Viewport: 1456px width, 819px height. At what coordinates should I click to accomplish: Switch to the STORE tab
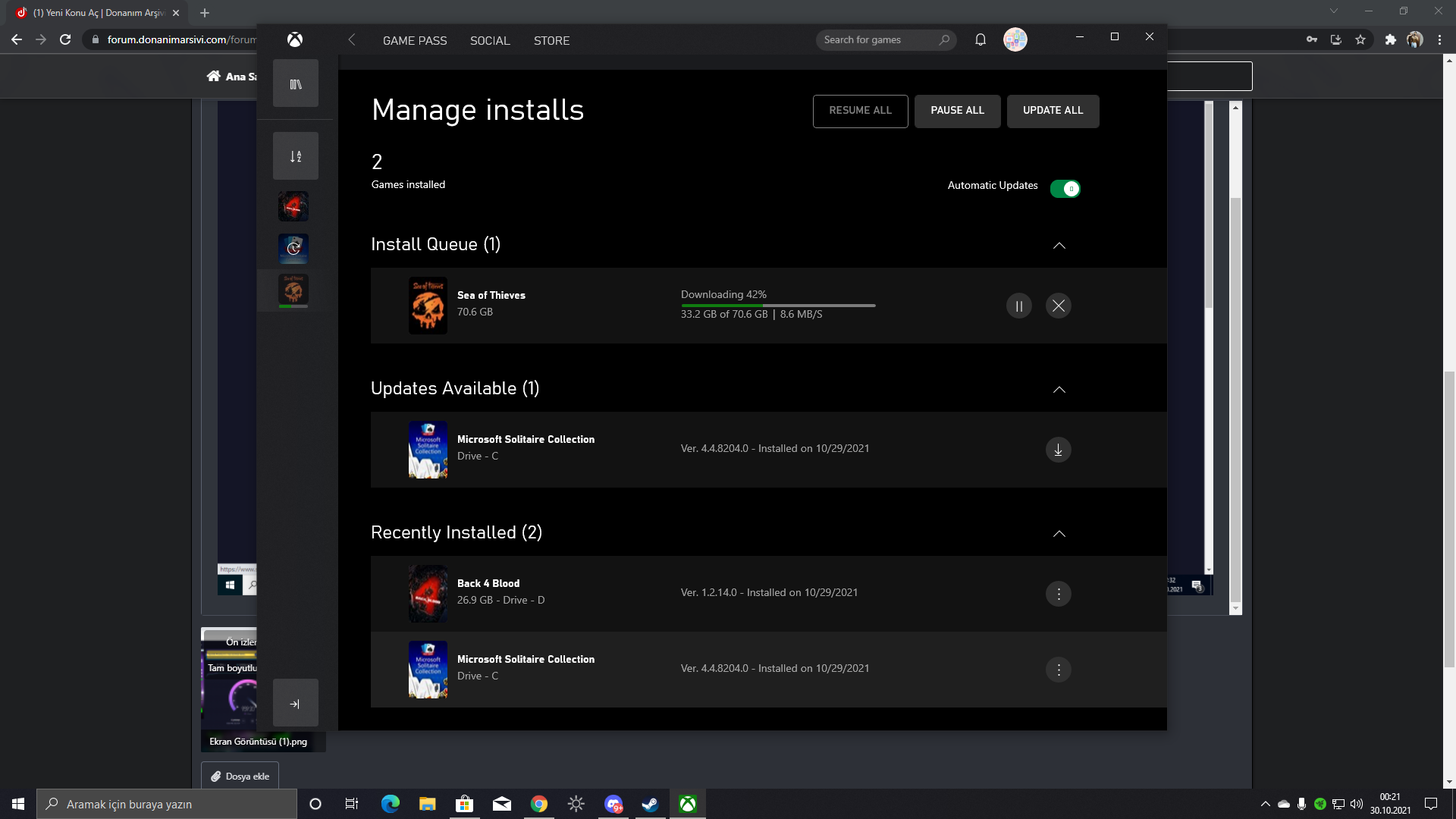pyautogui.click(x=551, y=41)
